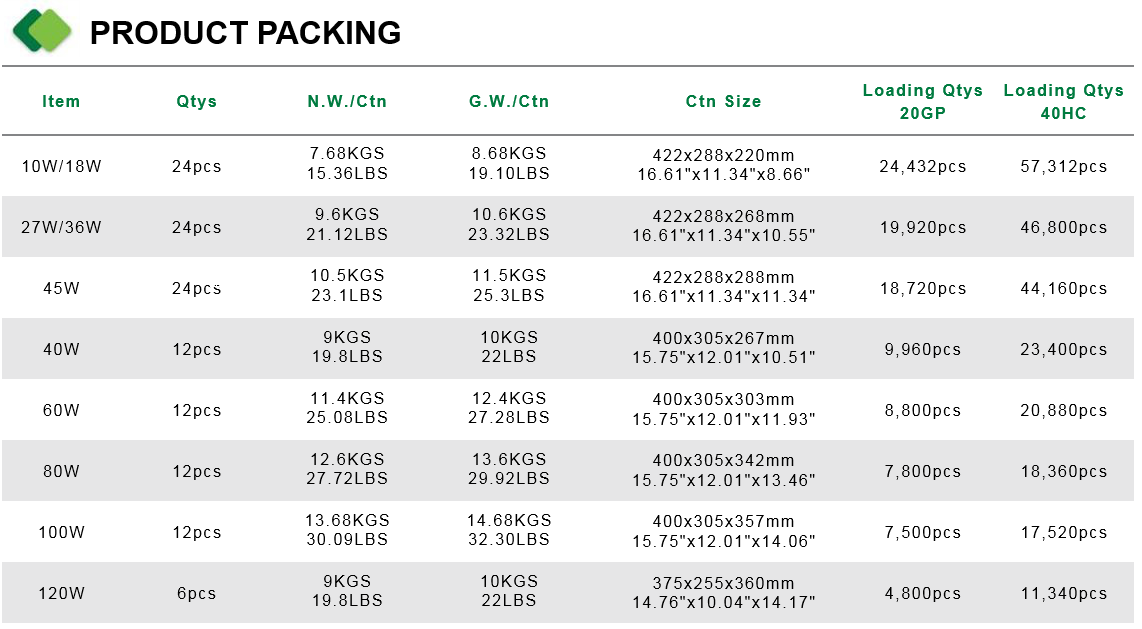Screen dimensions: 1142x629
Task: Click the 8,800pcs 20GP value
Action: 922,411
